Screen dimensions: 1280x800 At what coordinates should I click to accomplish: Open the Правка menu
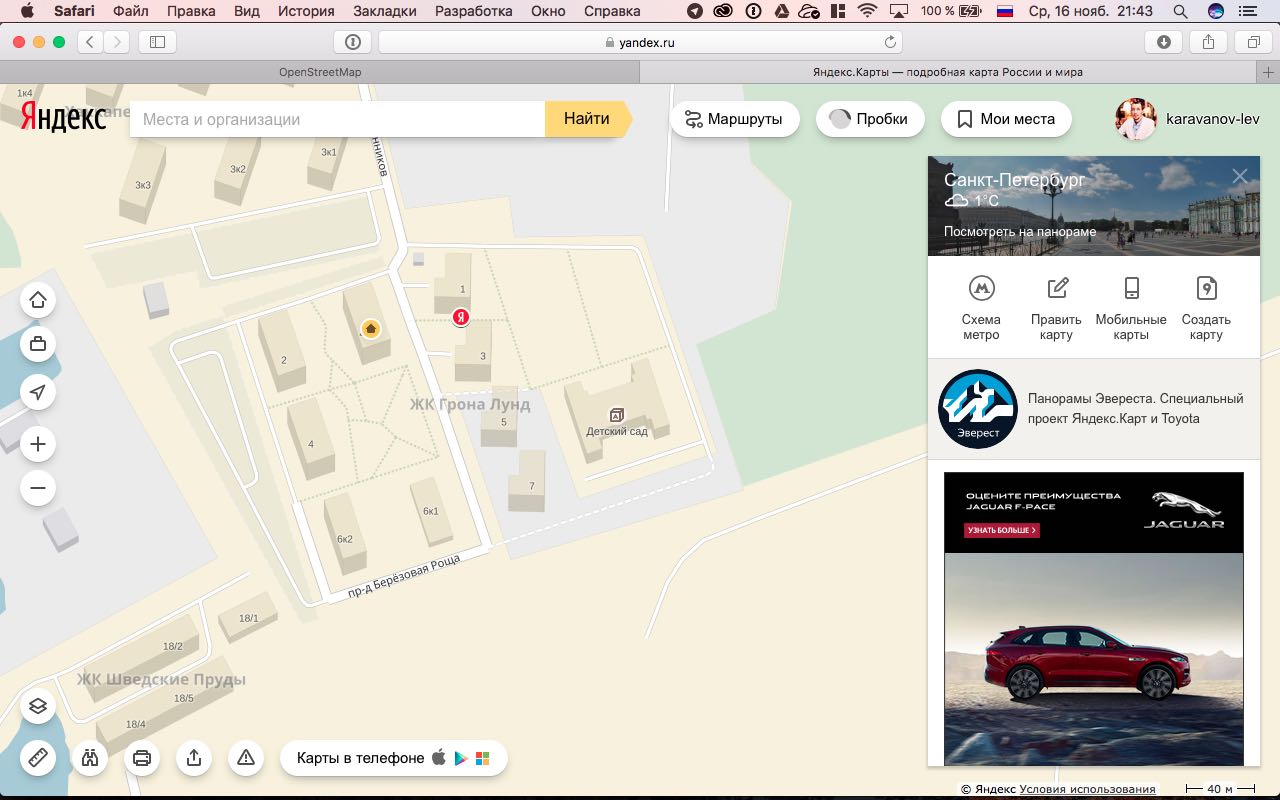191,11
